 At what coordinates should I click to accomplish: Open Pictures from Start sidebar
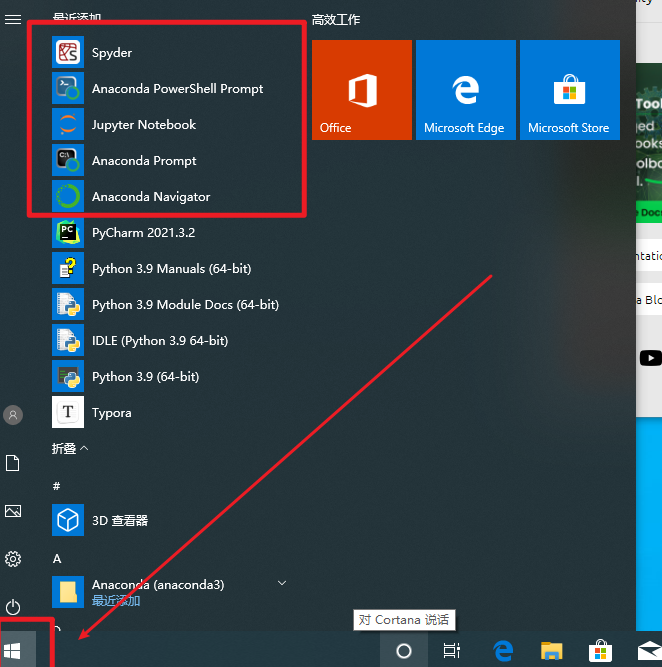coord(13,511)
